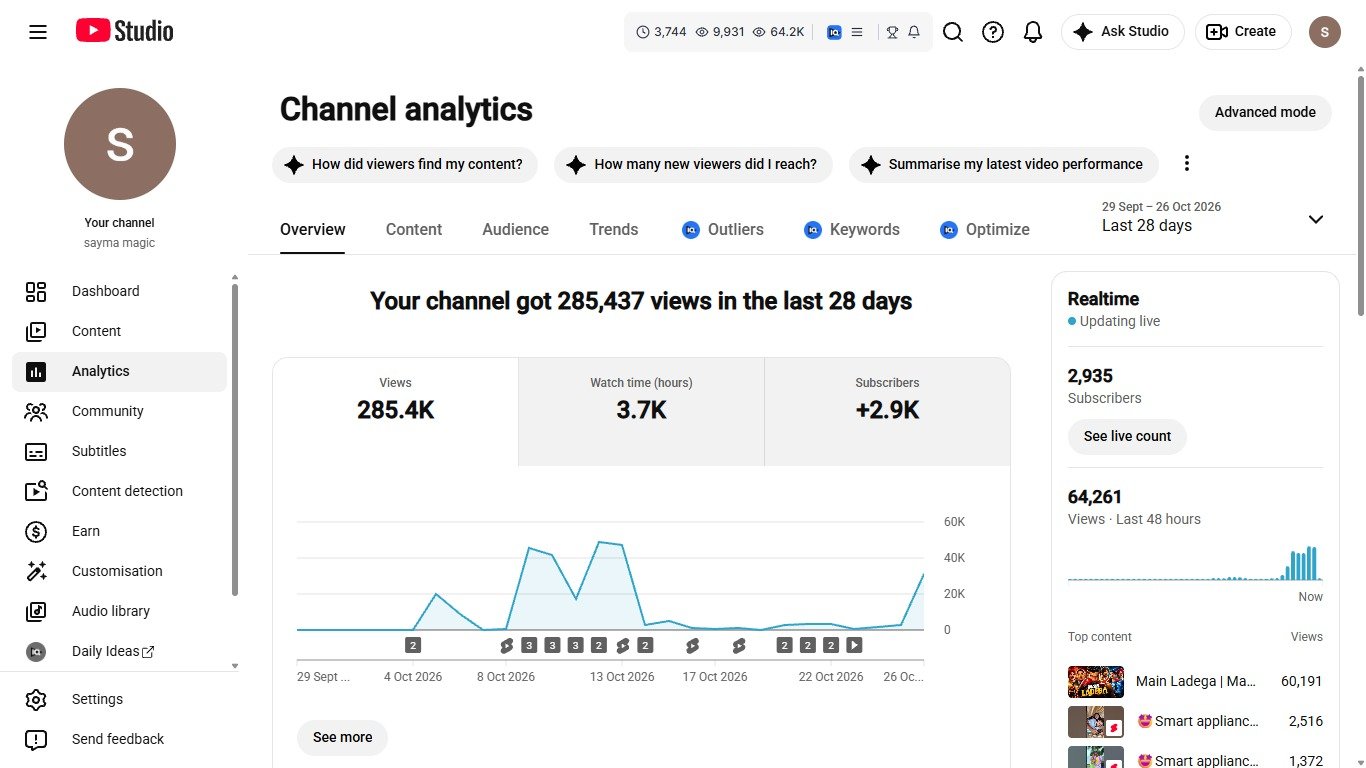Open the Earn section in the sidebar
This screenshot has width=1366, height=768.
click(x=120, y=531)
